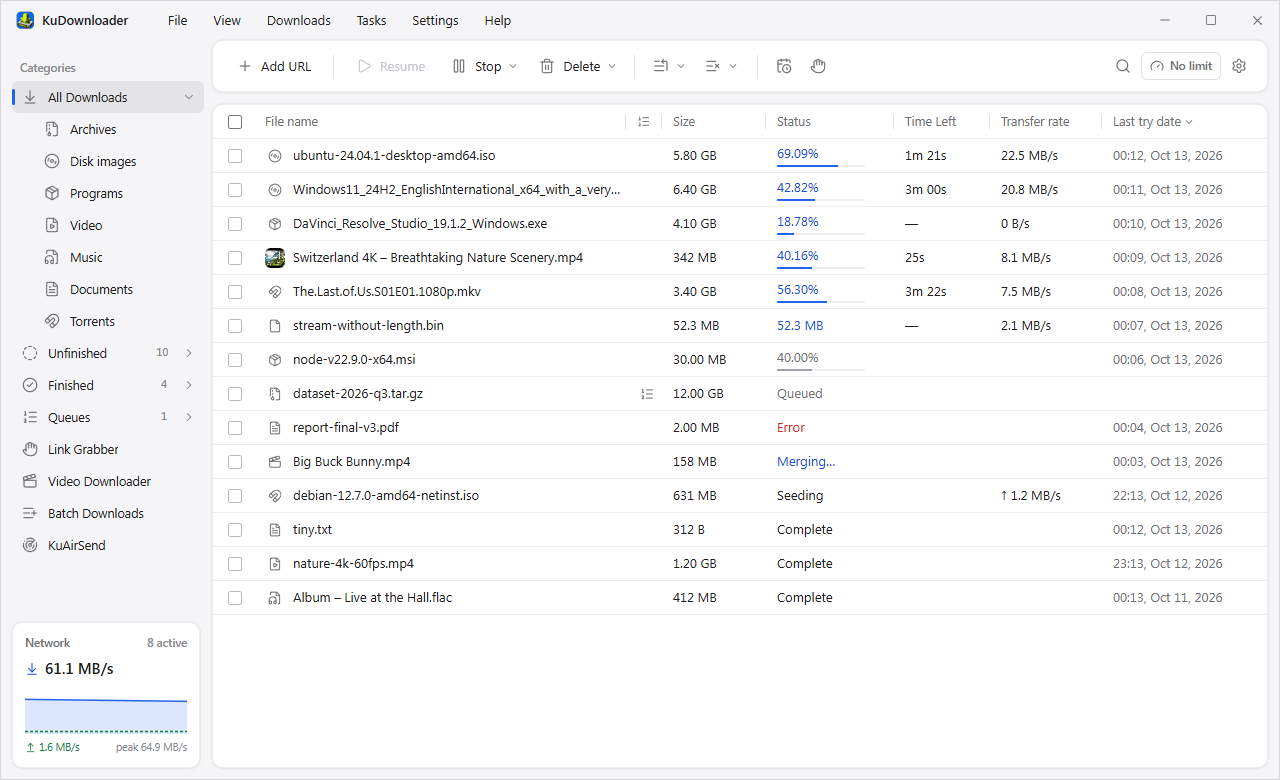This screenshot has width=1280, height=780.
Task: Click the queue-order icon in the table header
Action: tap(644, 122)
